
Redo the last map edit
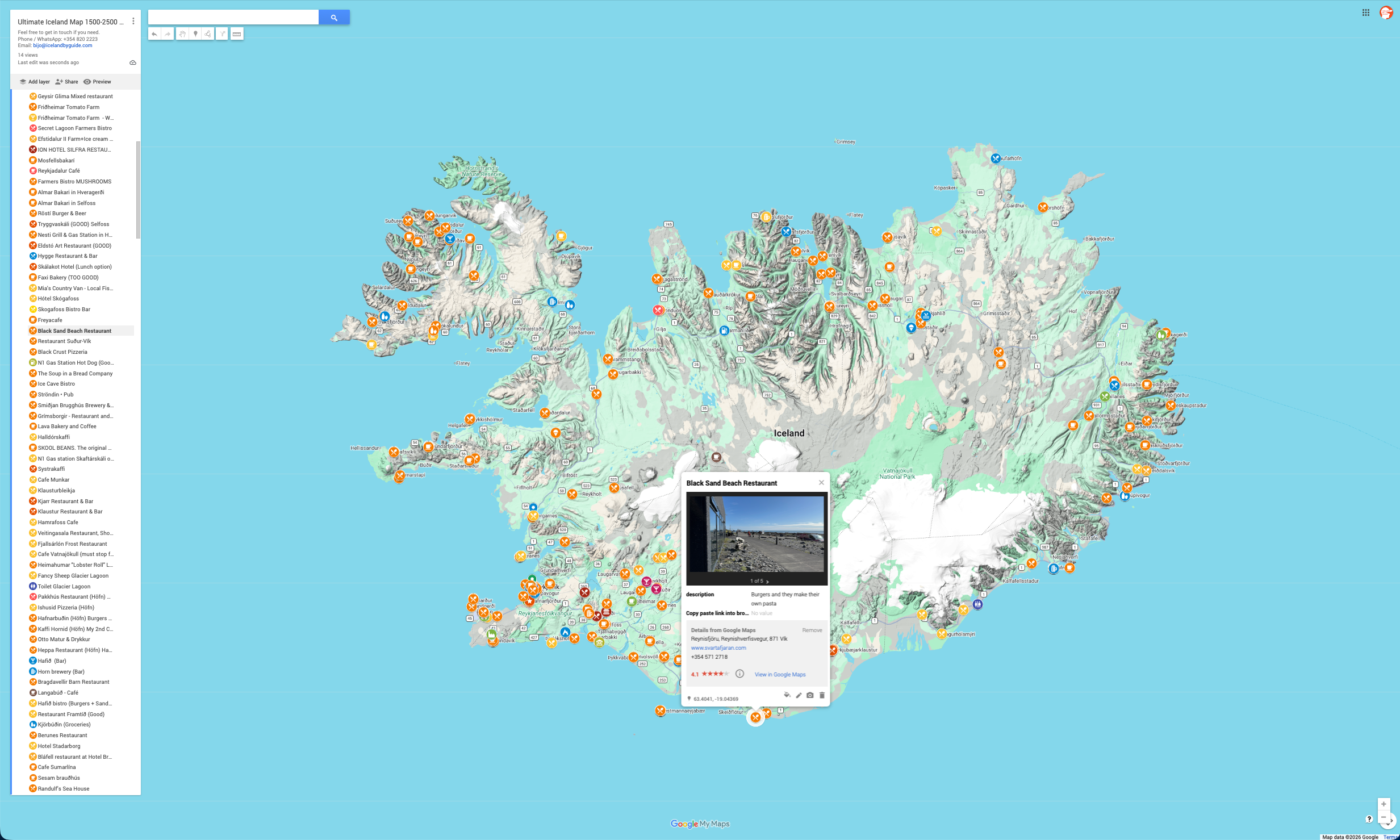(168, 34)
